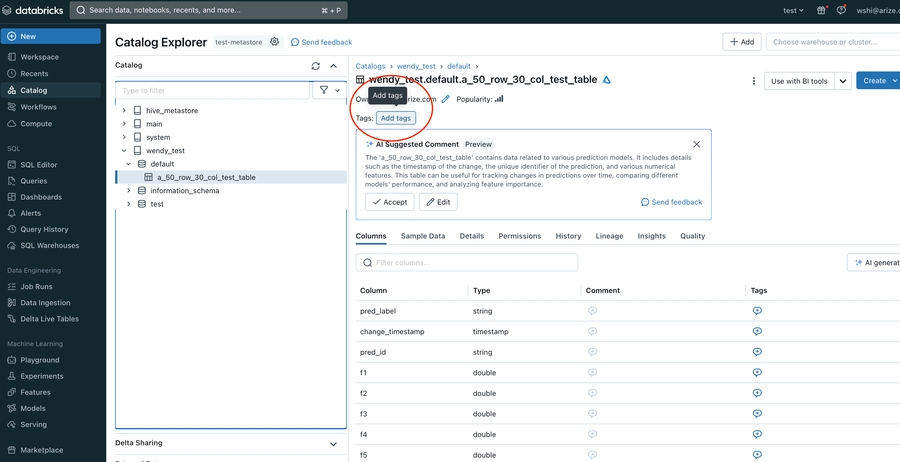Accept the AI suggested comment
The height and width of the screenshot is (462, 900).
point(390,202)
